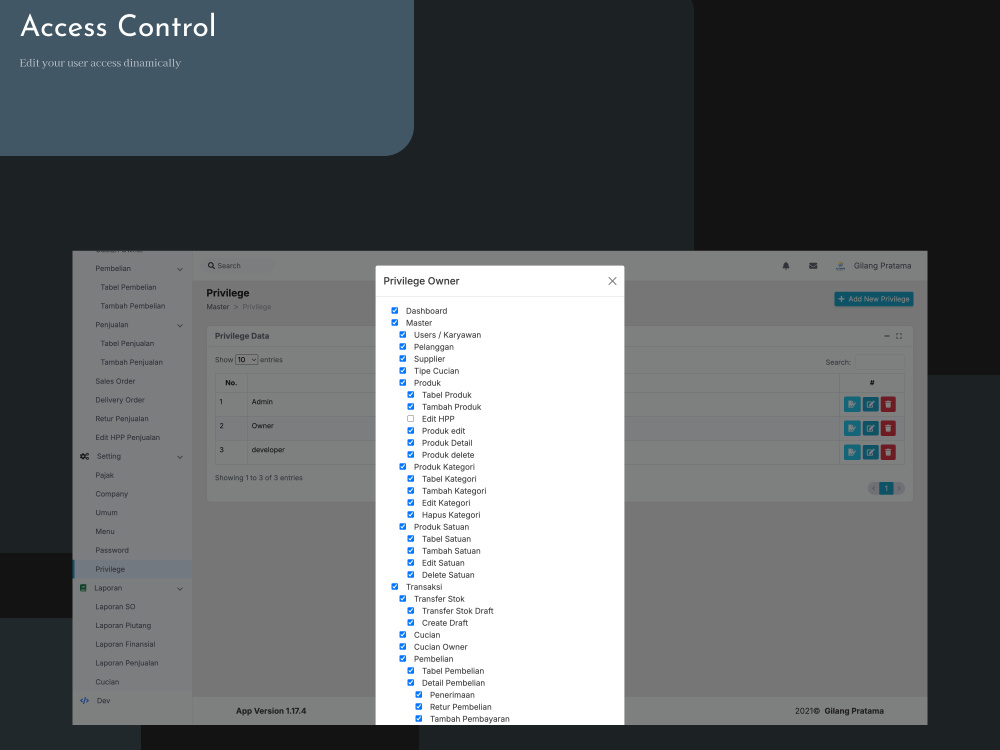Screen dimensions: 1000x750
Task: Click the user avatar next to Gilang Pratama
Action: [x=841, y=266]
